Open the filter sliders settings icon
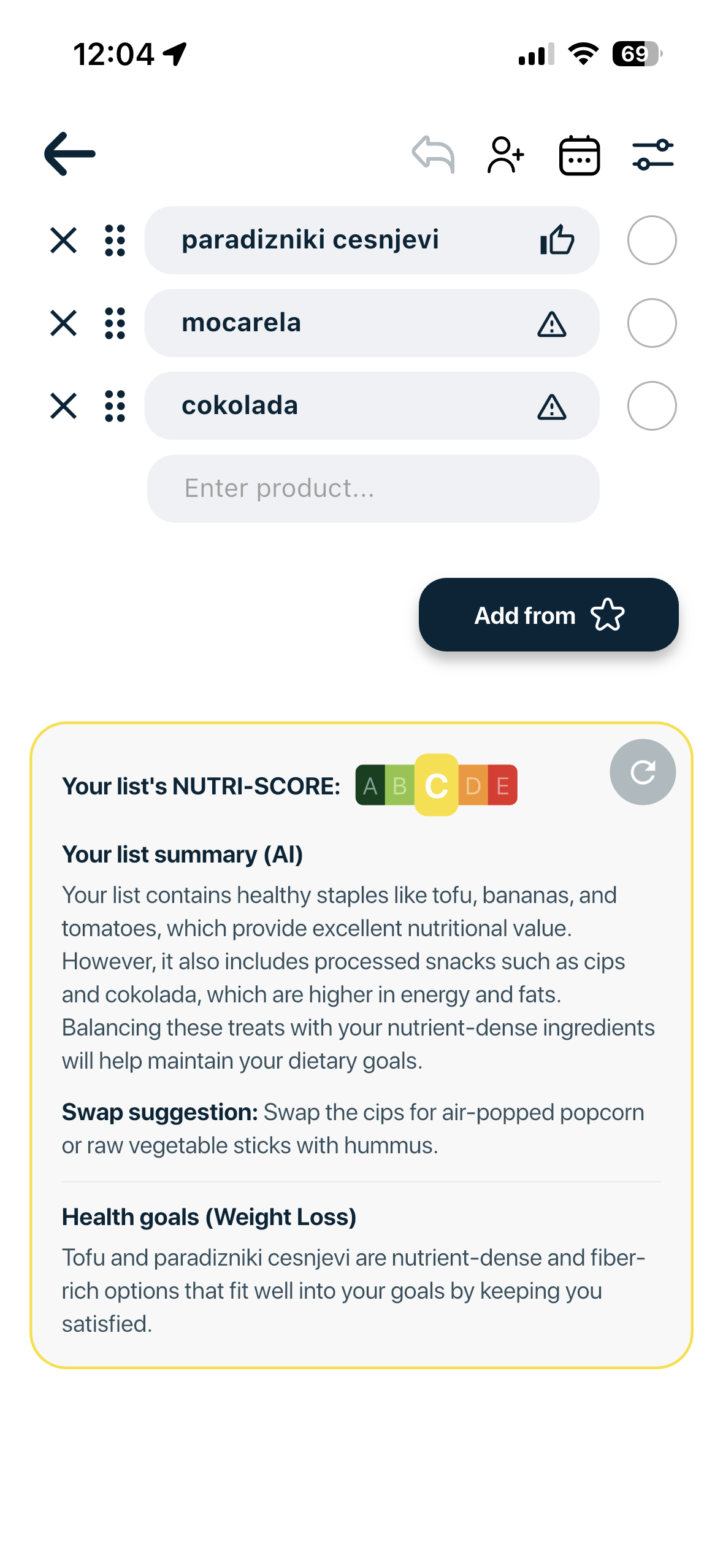Viewport: 723px width, 1568px height. (653, 155)
